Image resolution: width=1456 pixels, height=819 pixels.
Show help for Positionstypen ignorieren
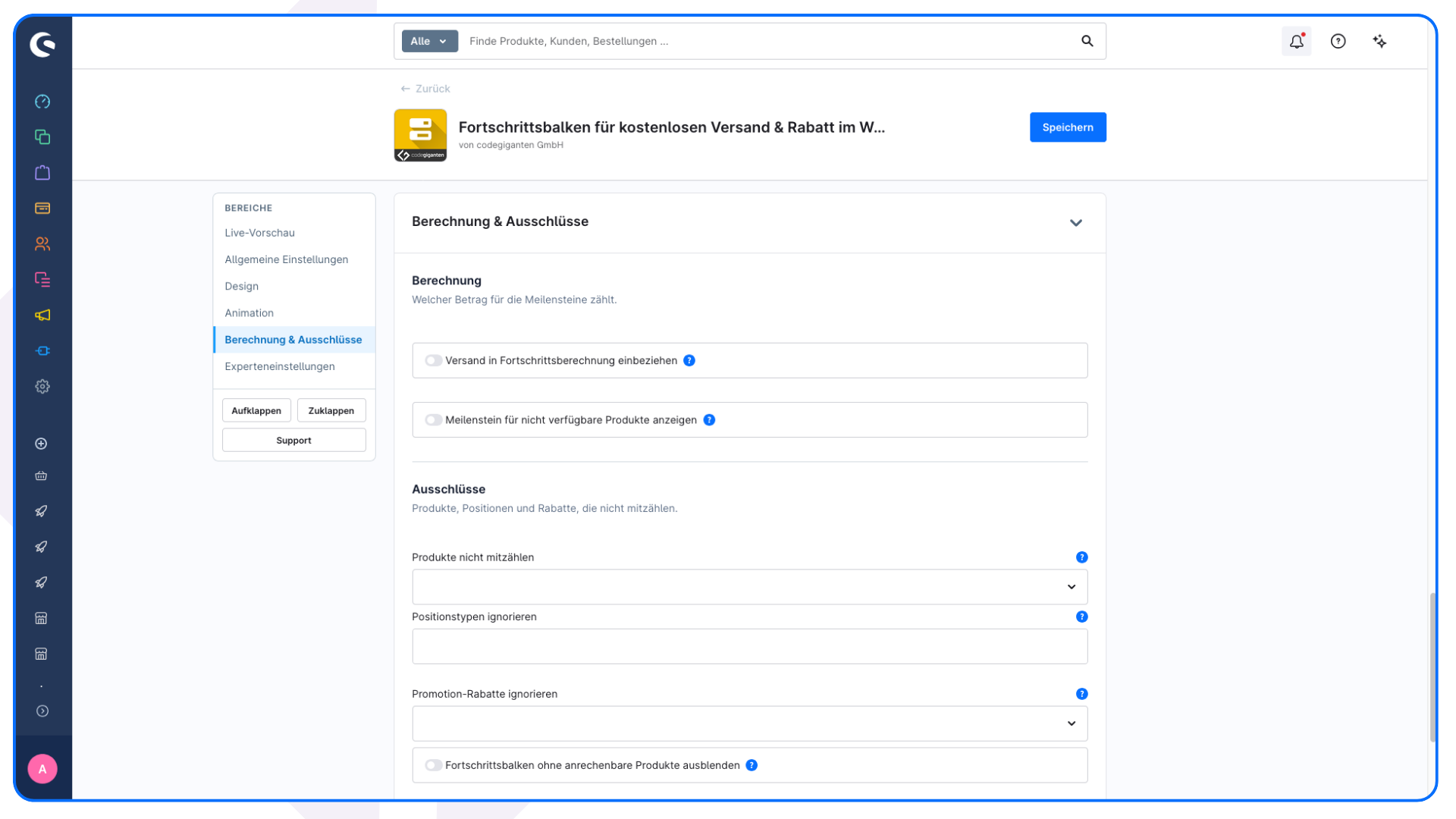click(1082, 617)
